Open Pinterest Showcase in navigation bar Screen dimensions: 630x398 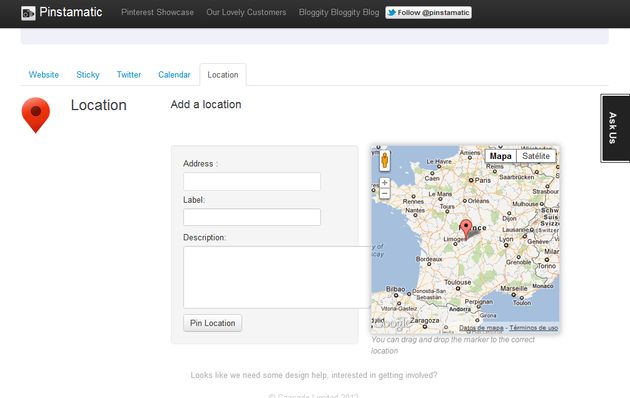158,12
